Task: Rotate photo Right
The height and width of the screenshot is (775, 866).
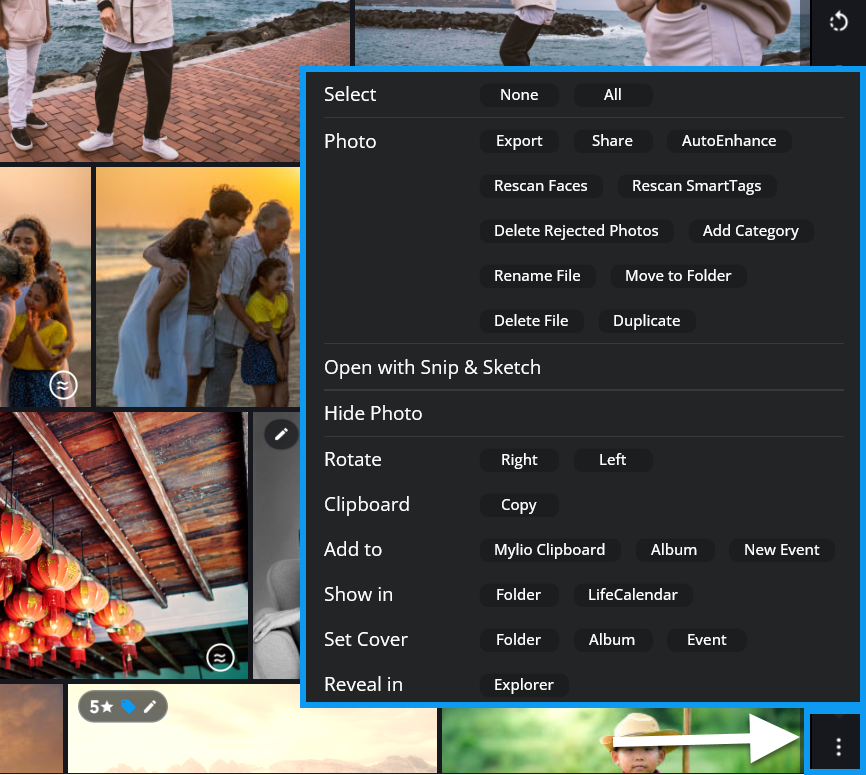Action: (x=519, y=460)
